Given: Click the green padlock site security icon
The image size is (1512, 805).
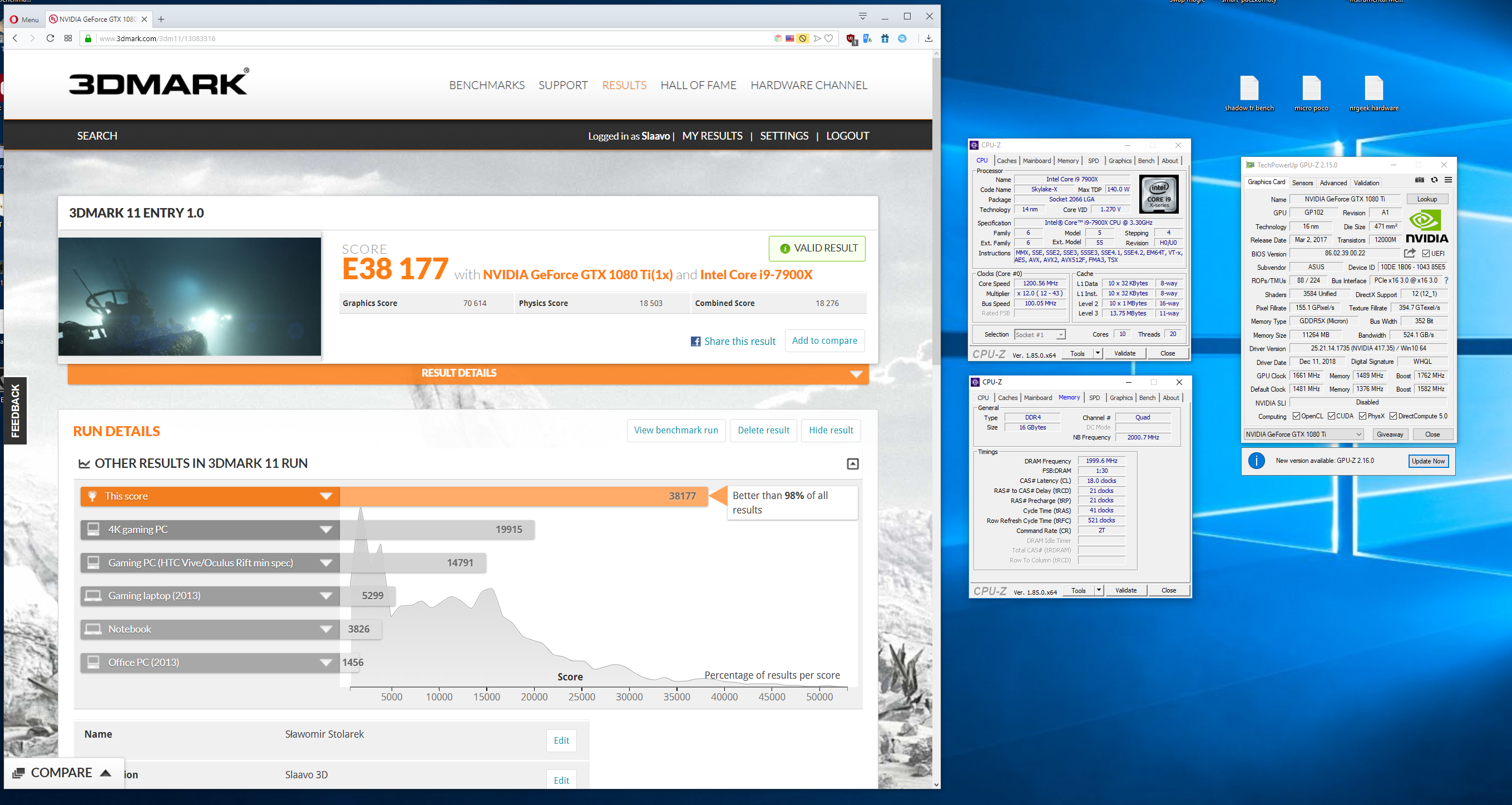Looking at the screenshot, I should coord(88,39).
